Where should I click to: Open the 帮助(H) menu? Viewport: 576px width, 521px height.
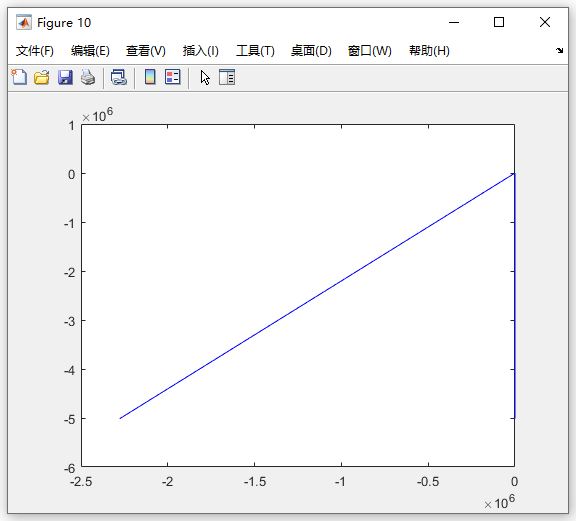(429, 51)
